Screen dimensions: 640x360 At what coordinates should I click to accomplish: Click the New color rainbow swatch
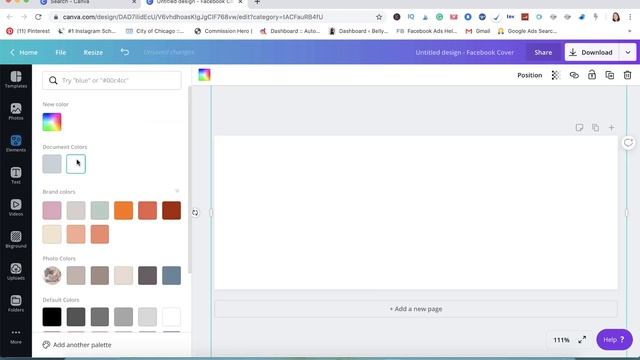[x=52, y=122]
